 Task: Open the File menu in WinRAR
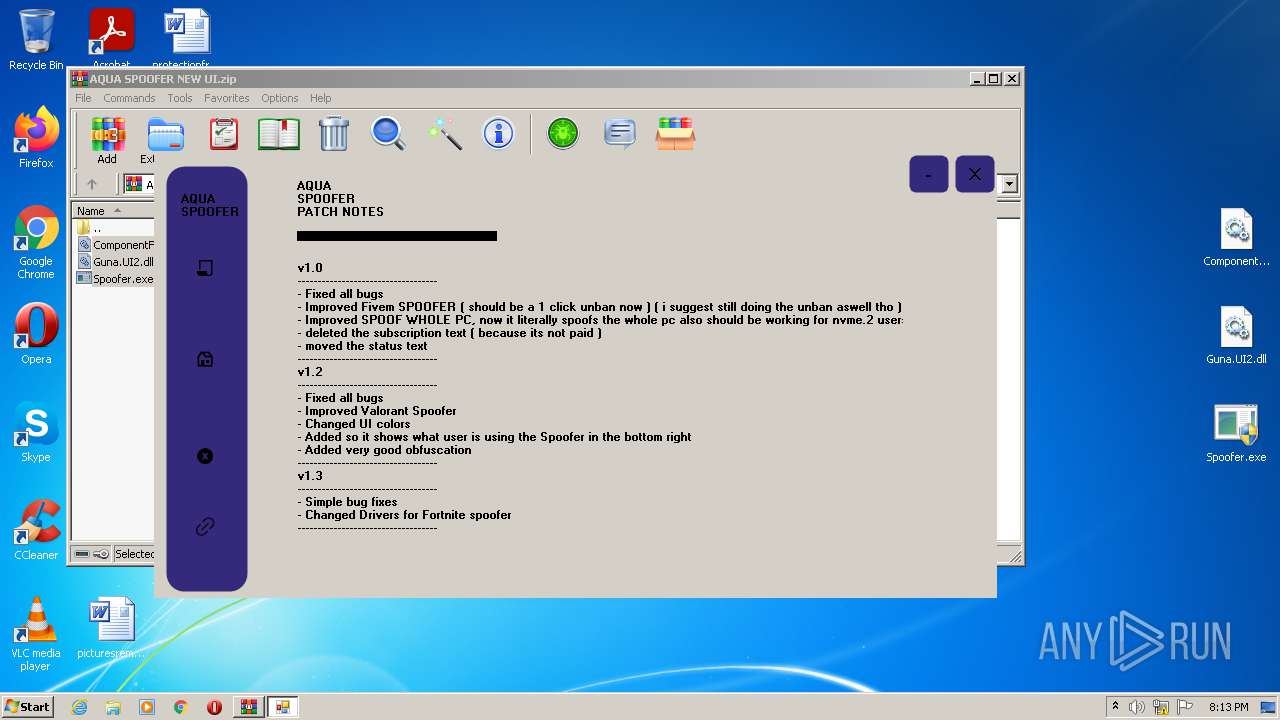pyautogui.click(x=83, y=98)
